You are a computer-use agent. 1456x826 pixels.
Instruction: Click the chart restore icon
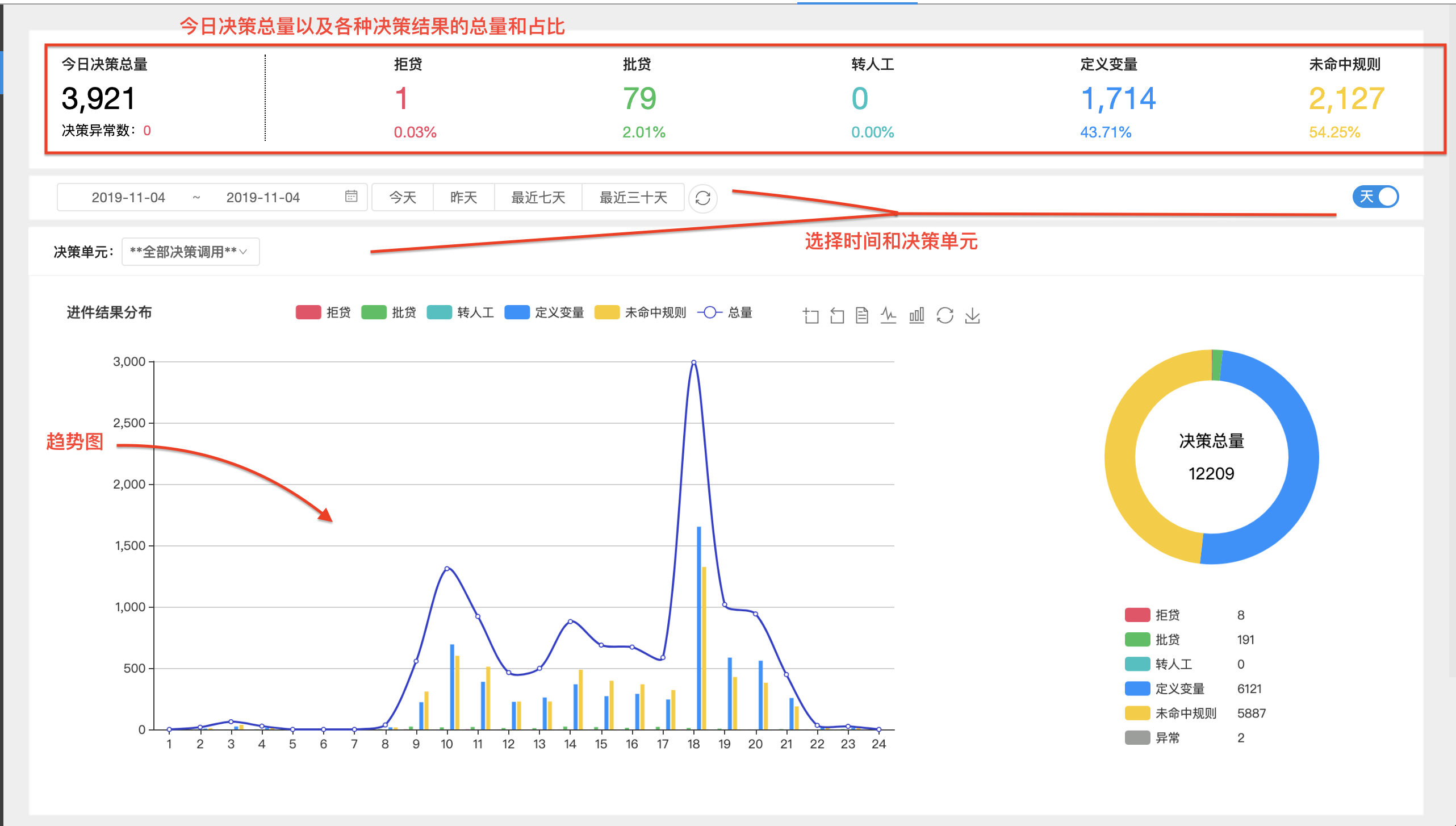pos(945,315)
